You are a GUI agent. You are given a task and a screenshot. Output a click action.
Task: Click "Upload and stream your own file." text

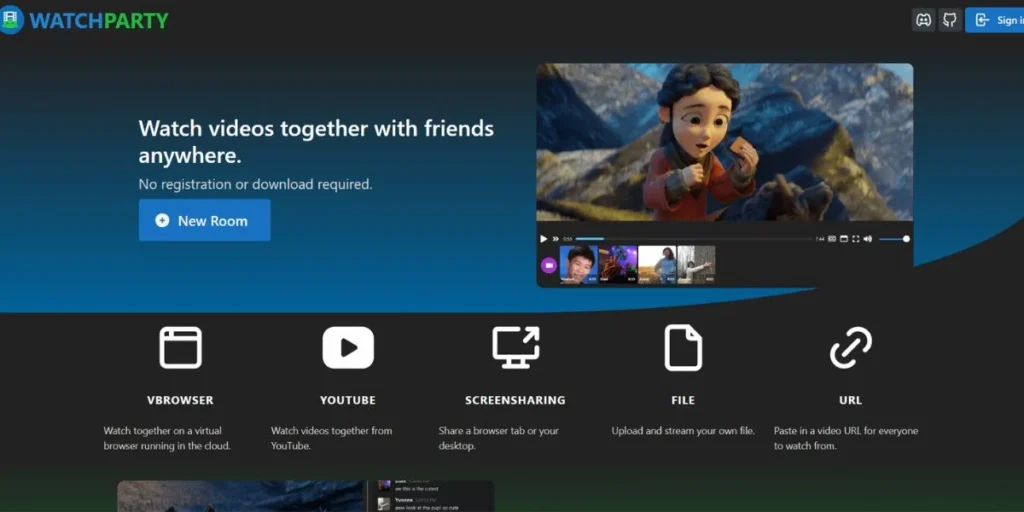[x=683, y=431]
